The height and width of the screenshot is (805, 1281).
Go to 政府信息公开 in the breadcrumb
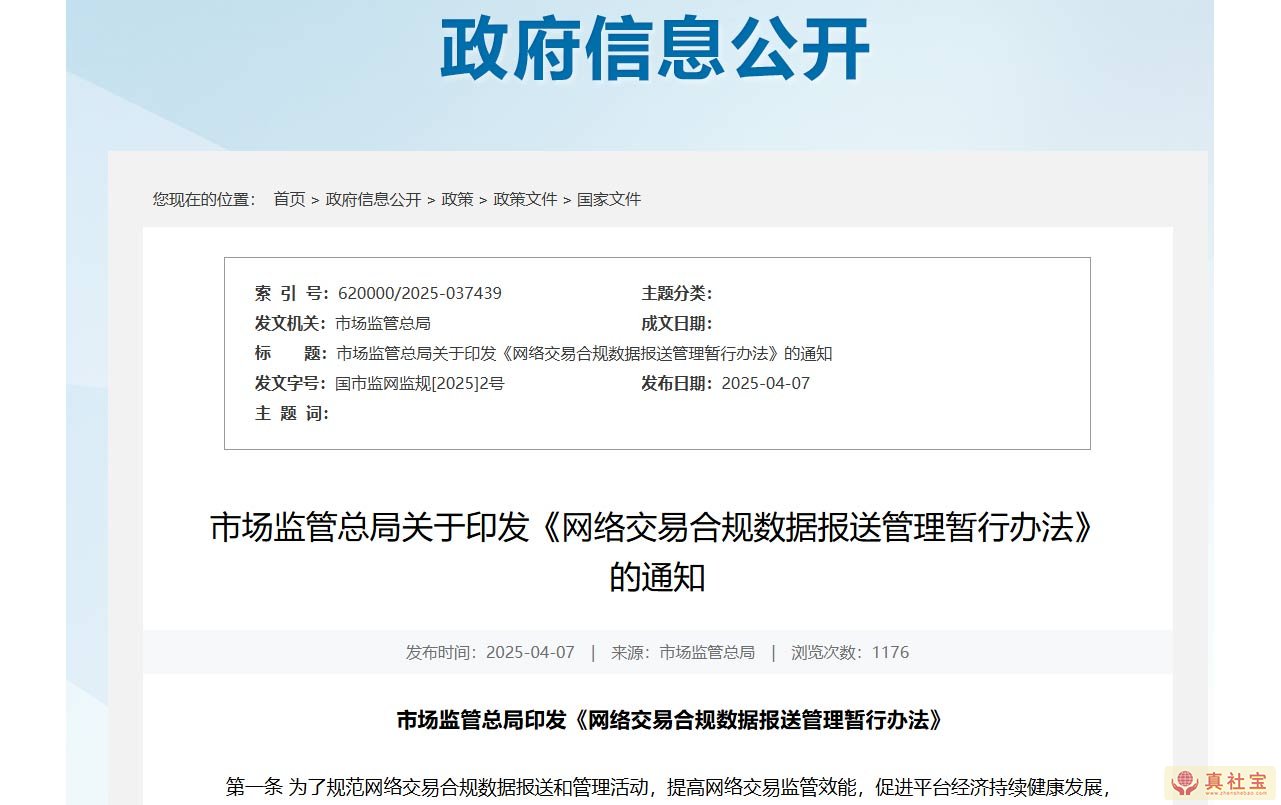(373, 199)
